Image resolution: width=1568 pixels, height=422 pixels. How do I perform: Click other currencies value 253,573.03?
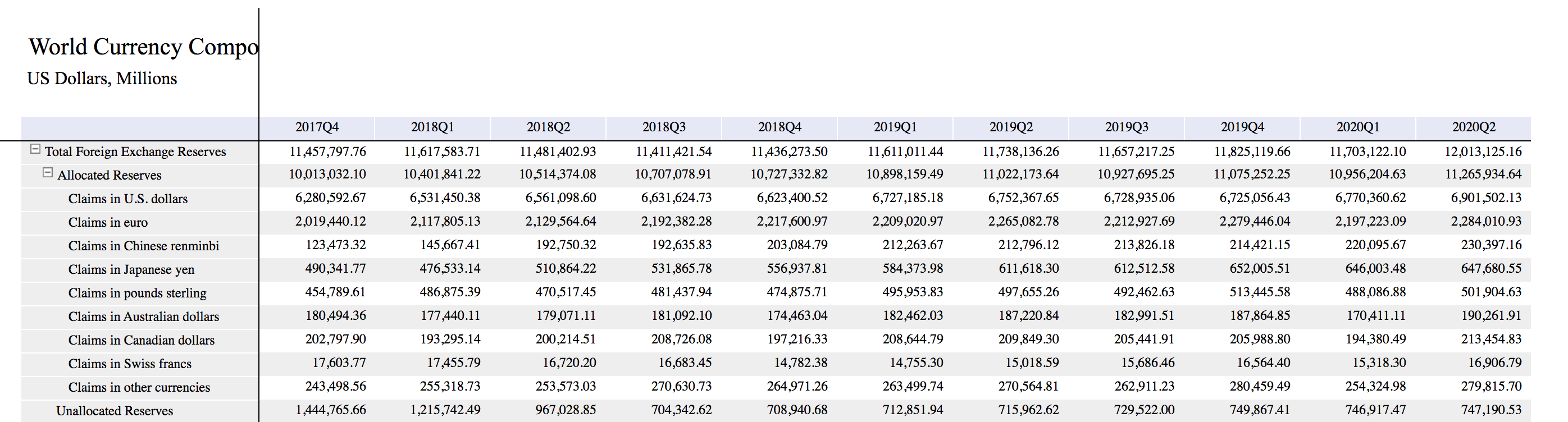pos(566,387)
